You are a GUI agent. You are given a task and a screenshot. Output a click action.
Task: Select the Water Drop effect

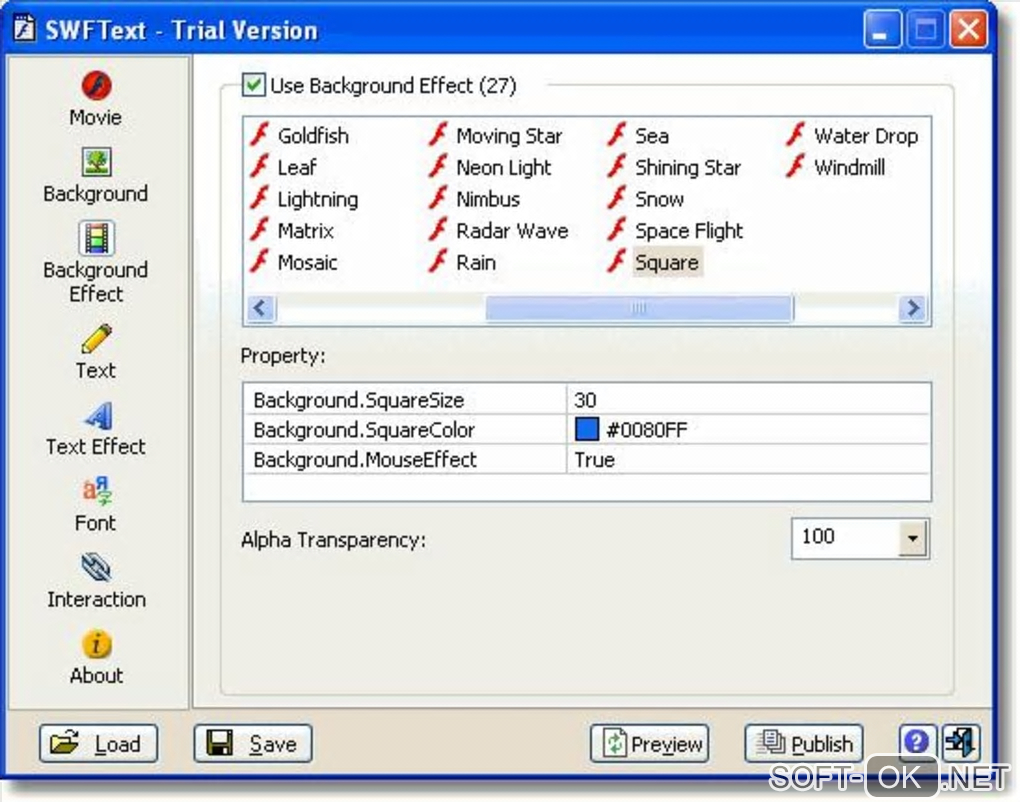tap(866, 136)
